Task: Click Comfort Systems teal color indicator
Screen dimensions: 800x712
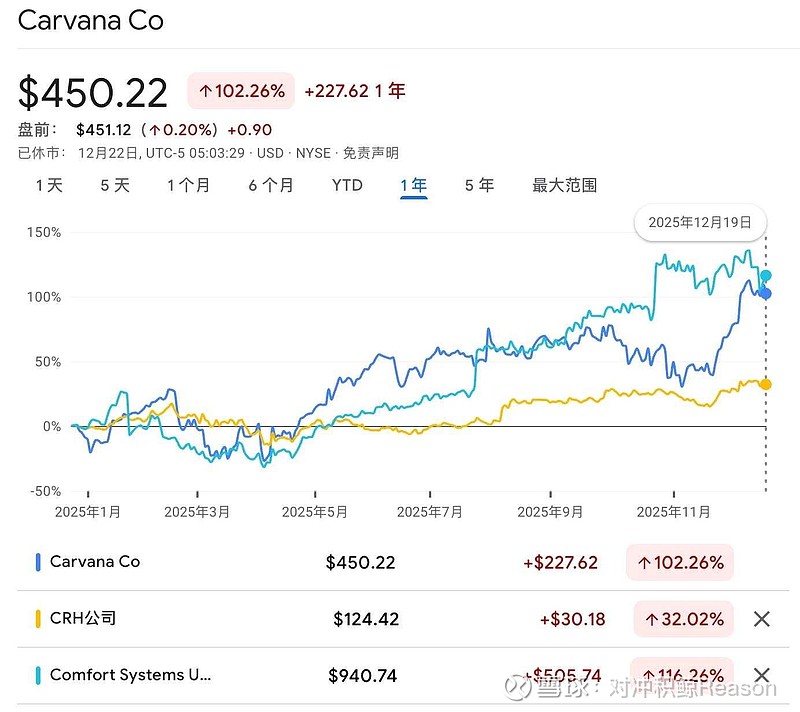Action: point(38,675)
